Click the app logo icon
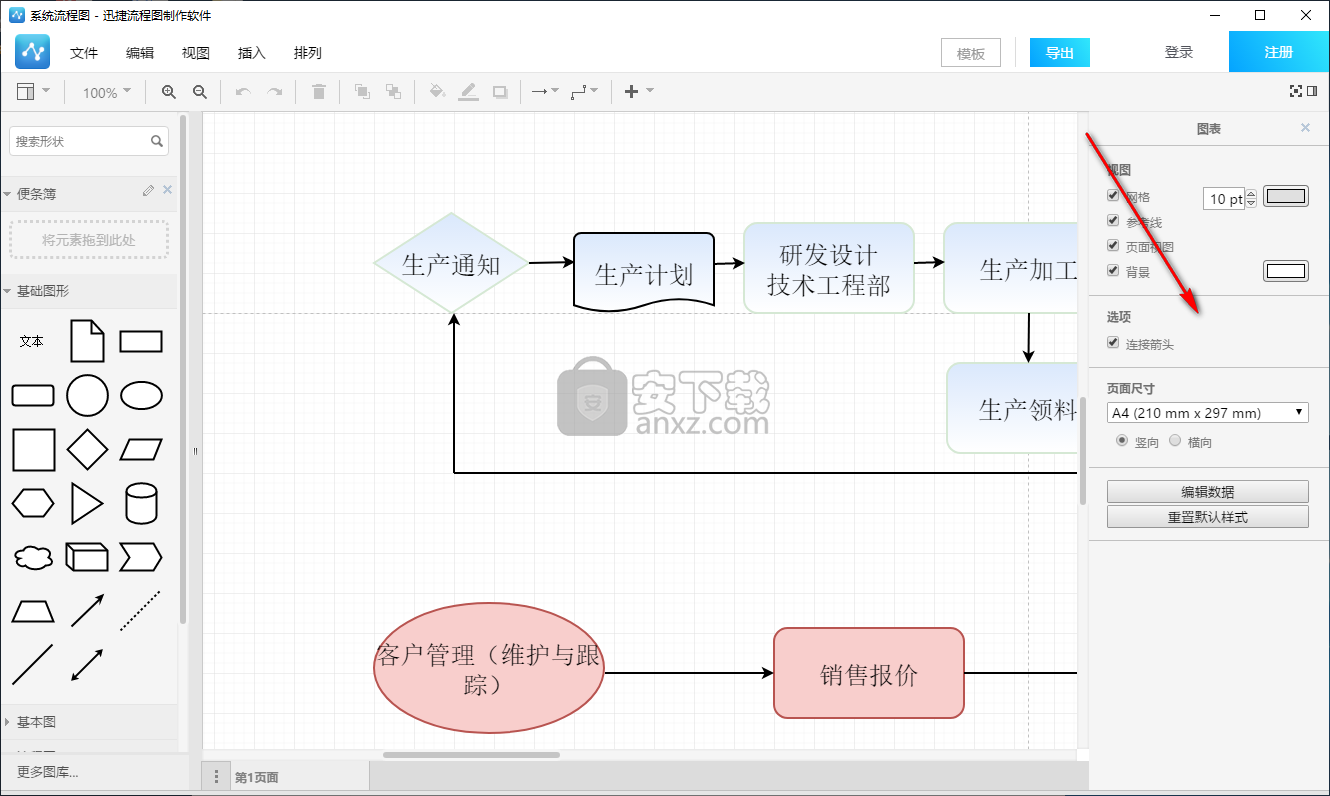1330x796 pixels. point(33,51)
